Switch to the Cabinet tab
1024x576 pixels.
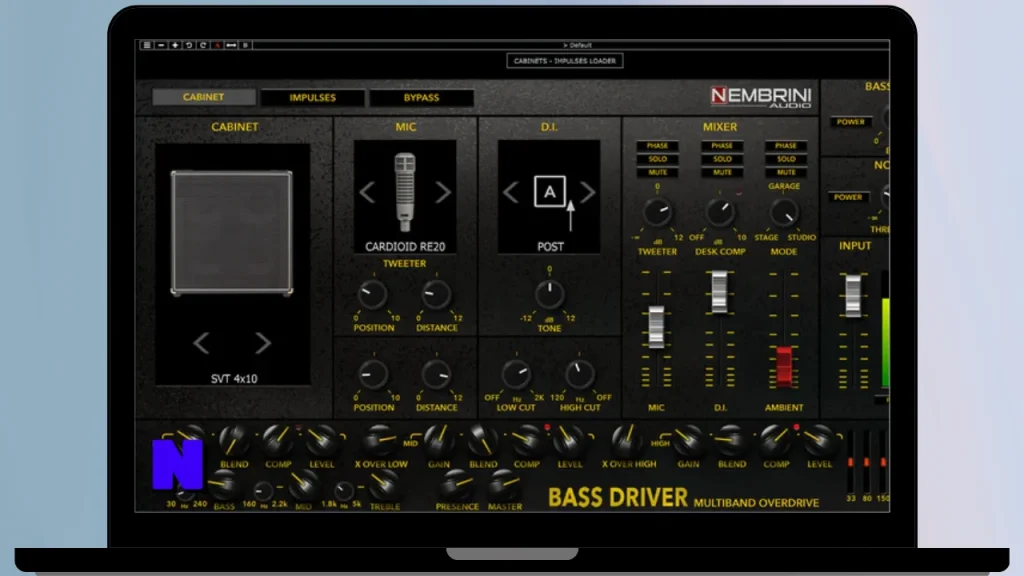[204, 97]
